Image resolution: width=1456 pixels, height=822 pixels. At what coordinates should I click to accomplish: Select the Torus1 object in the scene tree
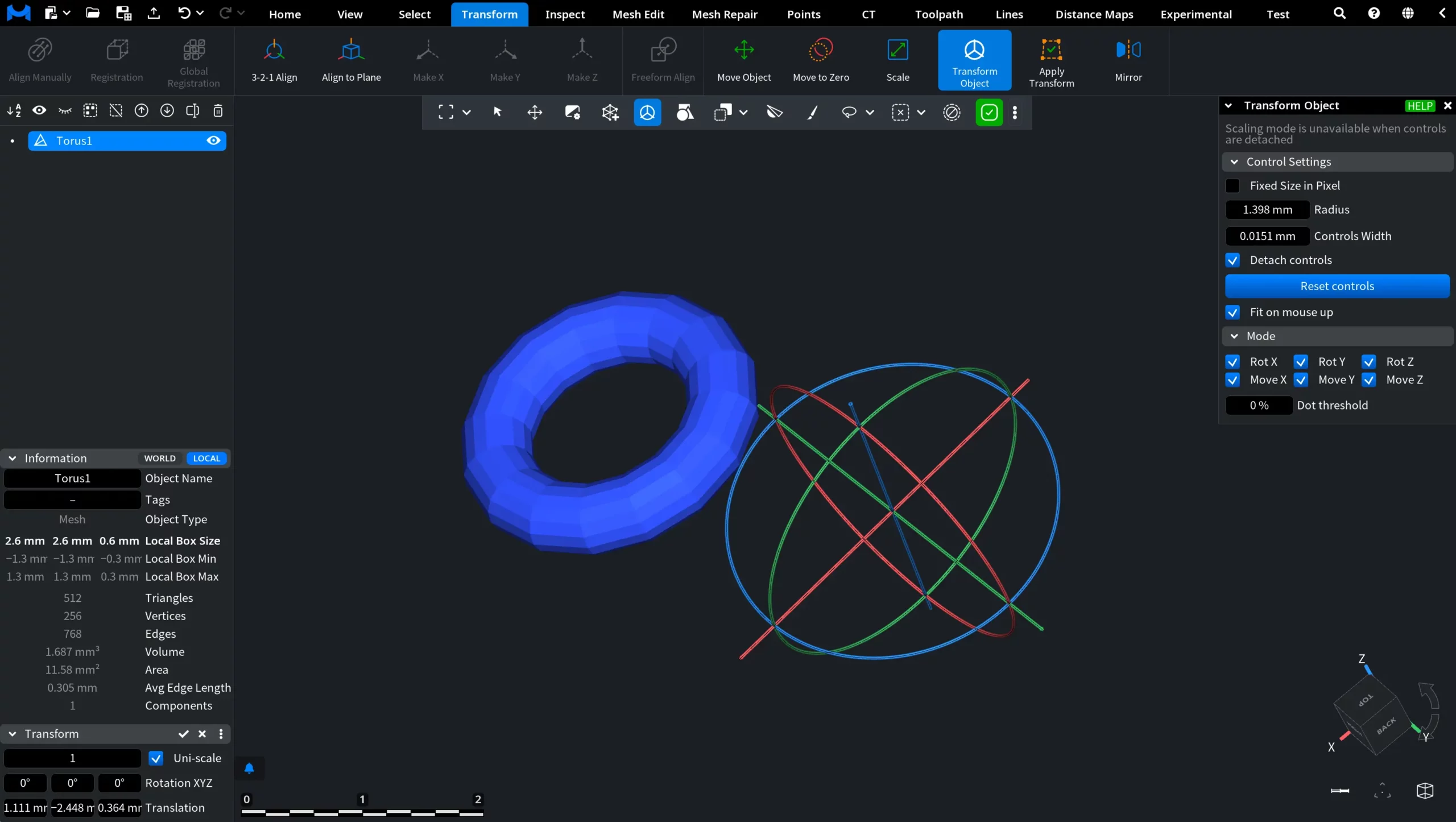127,141
